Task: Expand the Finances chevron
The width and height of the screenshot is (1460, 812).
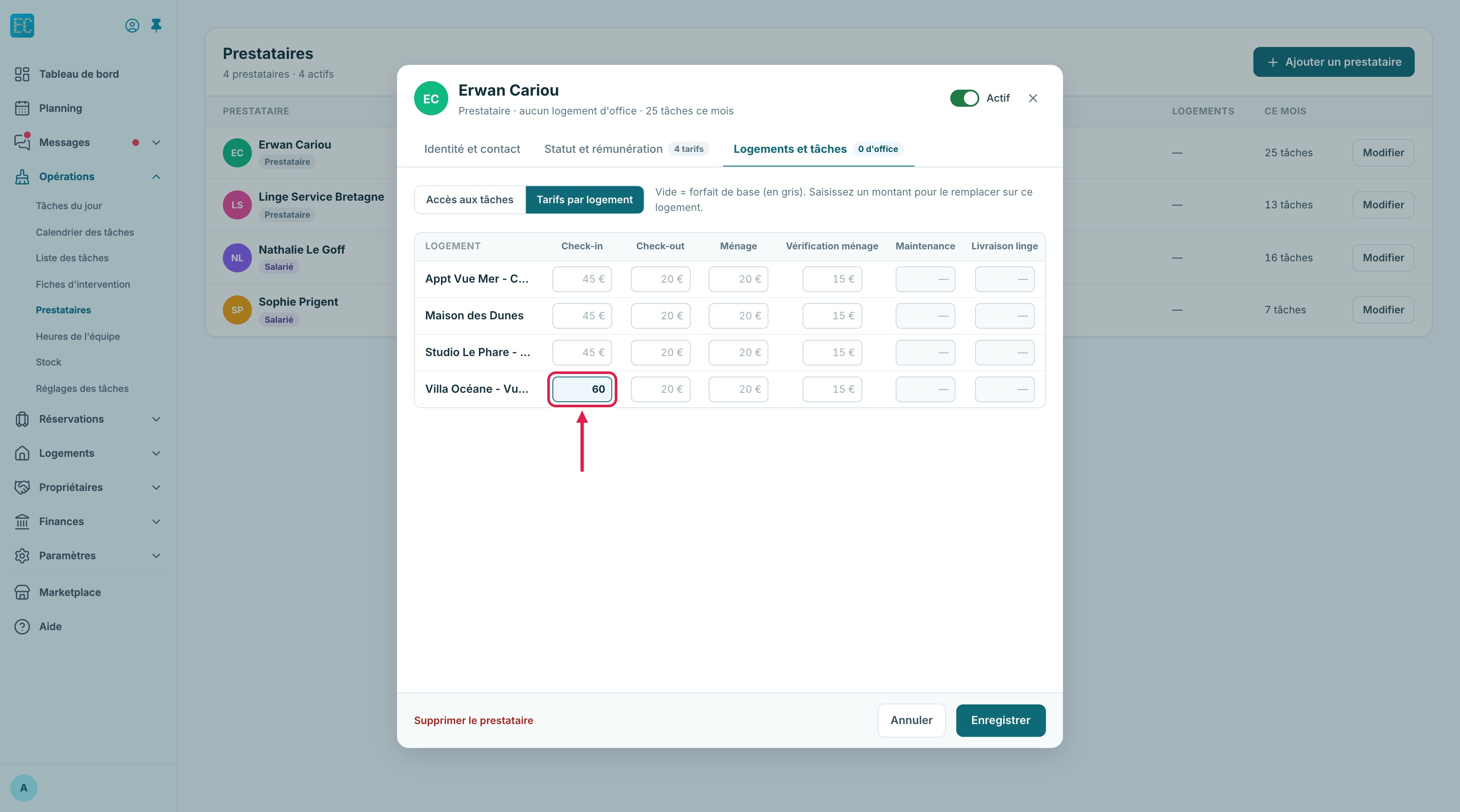Action: pyautogui.click(x=156, y=521)
